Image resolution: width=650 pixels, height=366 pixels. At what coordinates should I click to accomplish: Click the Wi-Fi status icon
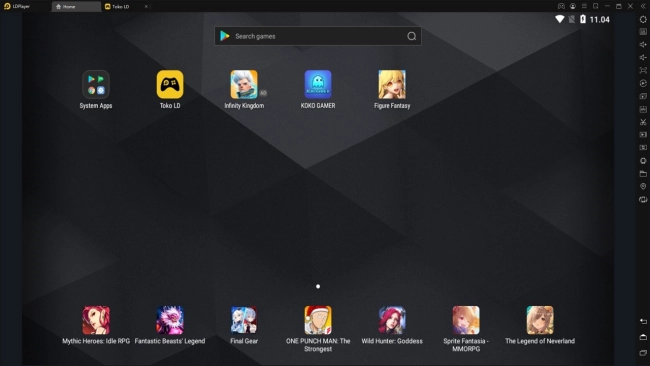[x=560, y=19]
